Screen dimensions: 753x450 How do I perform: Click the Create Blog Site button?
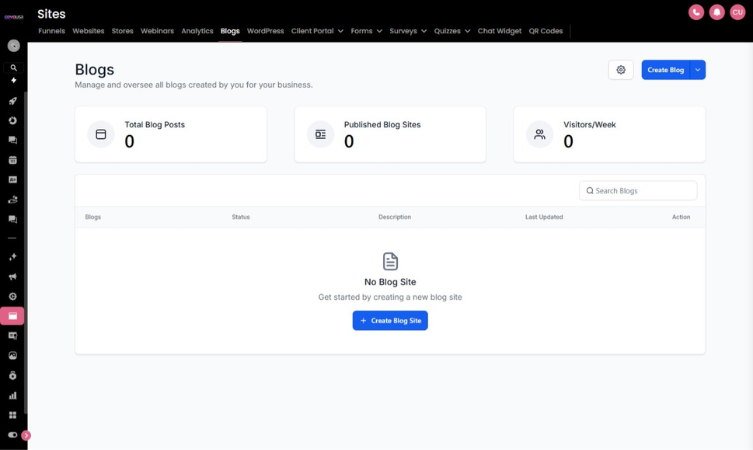[x=390, y=320]
